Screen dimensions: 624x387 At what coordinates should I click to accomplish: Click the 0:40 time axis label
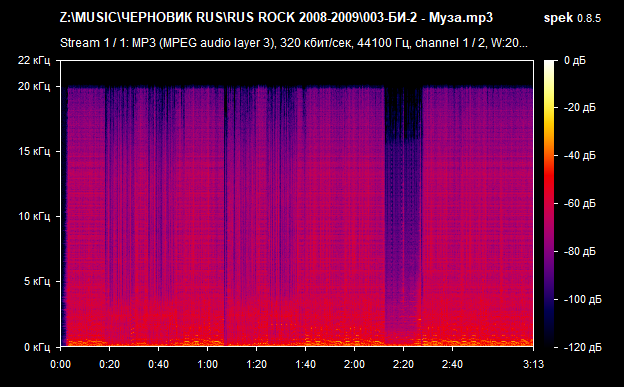(158, 364)
